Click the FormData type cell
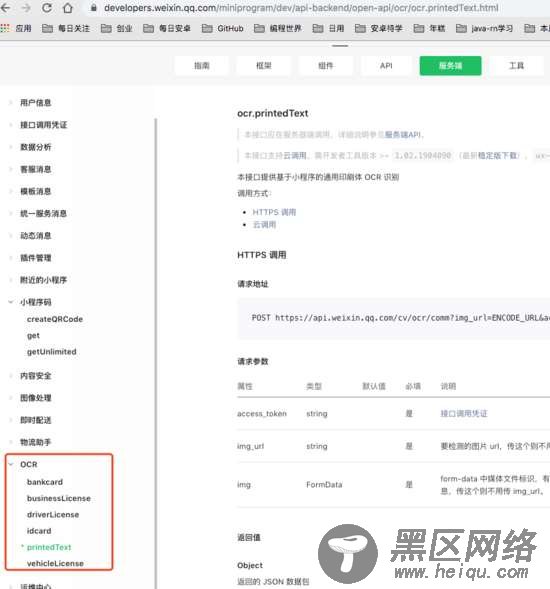550x589 pixels. coord(324,485)
